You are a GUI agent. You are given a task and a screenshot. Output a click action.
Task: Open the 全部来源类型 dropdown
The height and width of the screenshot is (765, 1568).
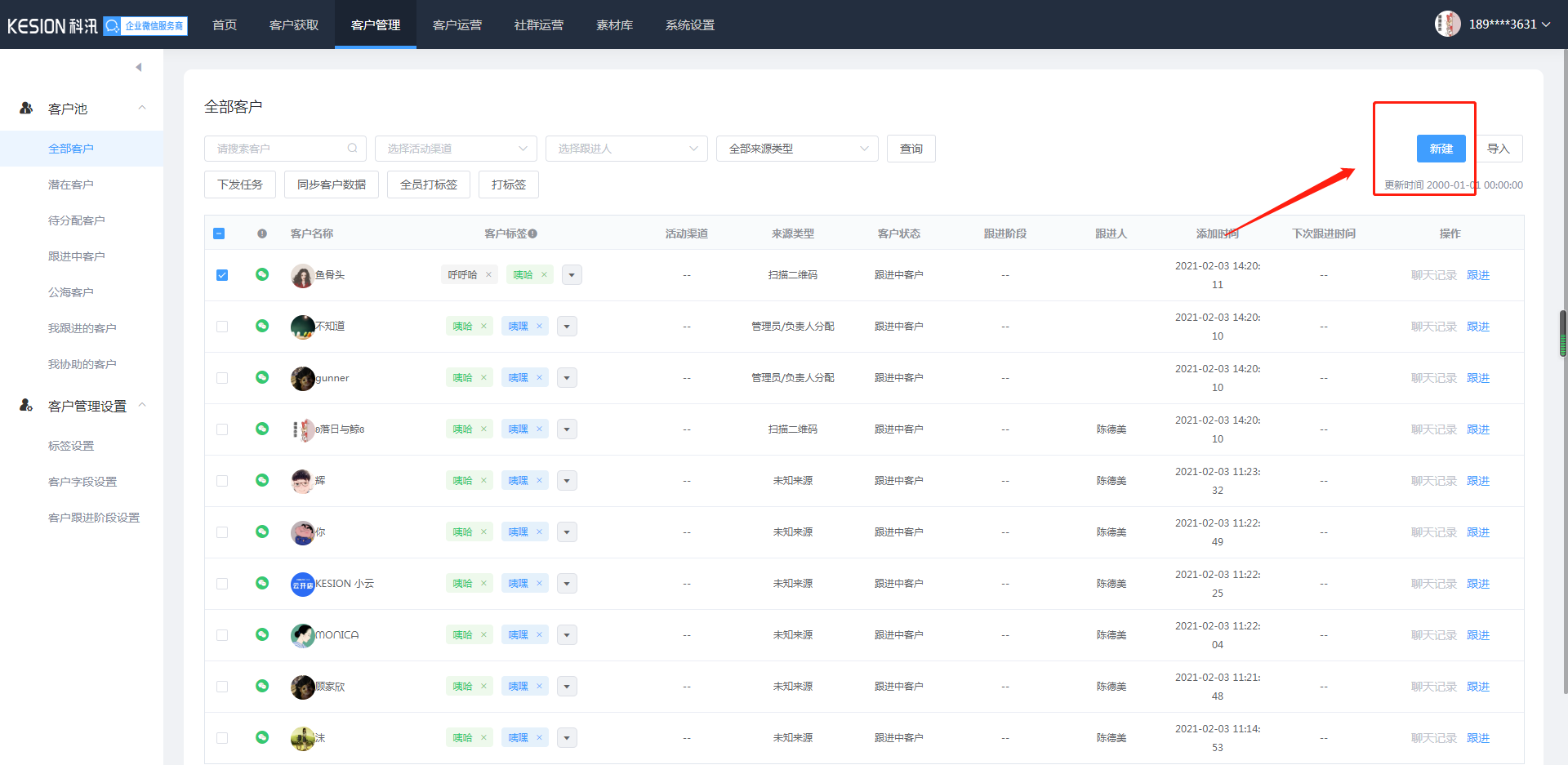click(796, 149)
